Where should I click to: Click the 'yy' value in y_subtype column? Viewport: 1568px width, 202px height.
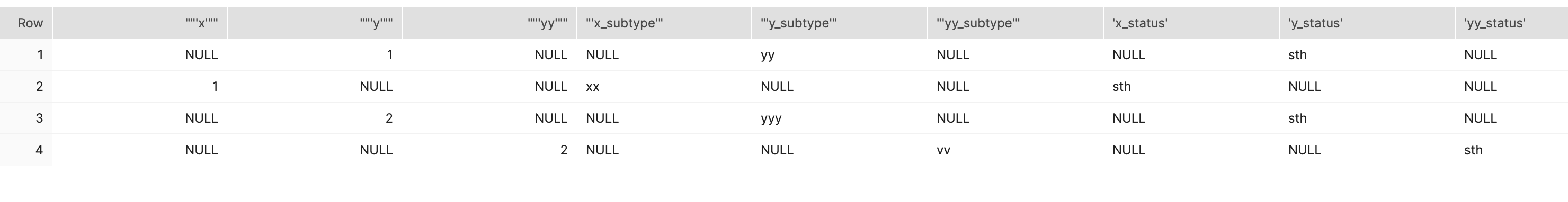pos(768,56)
